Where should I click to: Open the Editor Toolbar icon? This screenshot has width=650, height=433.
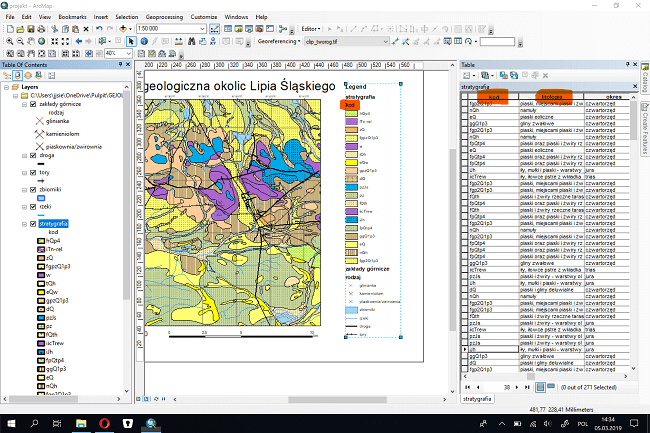(214, 29)
